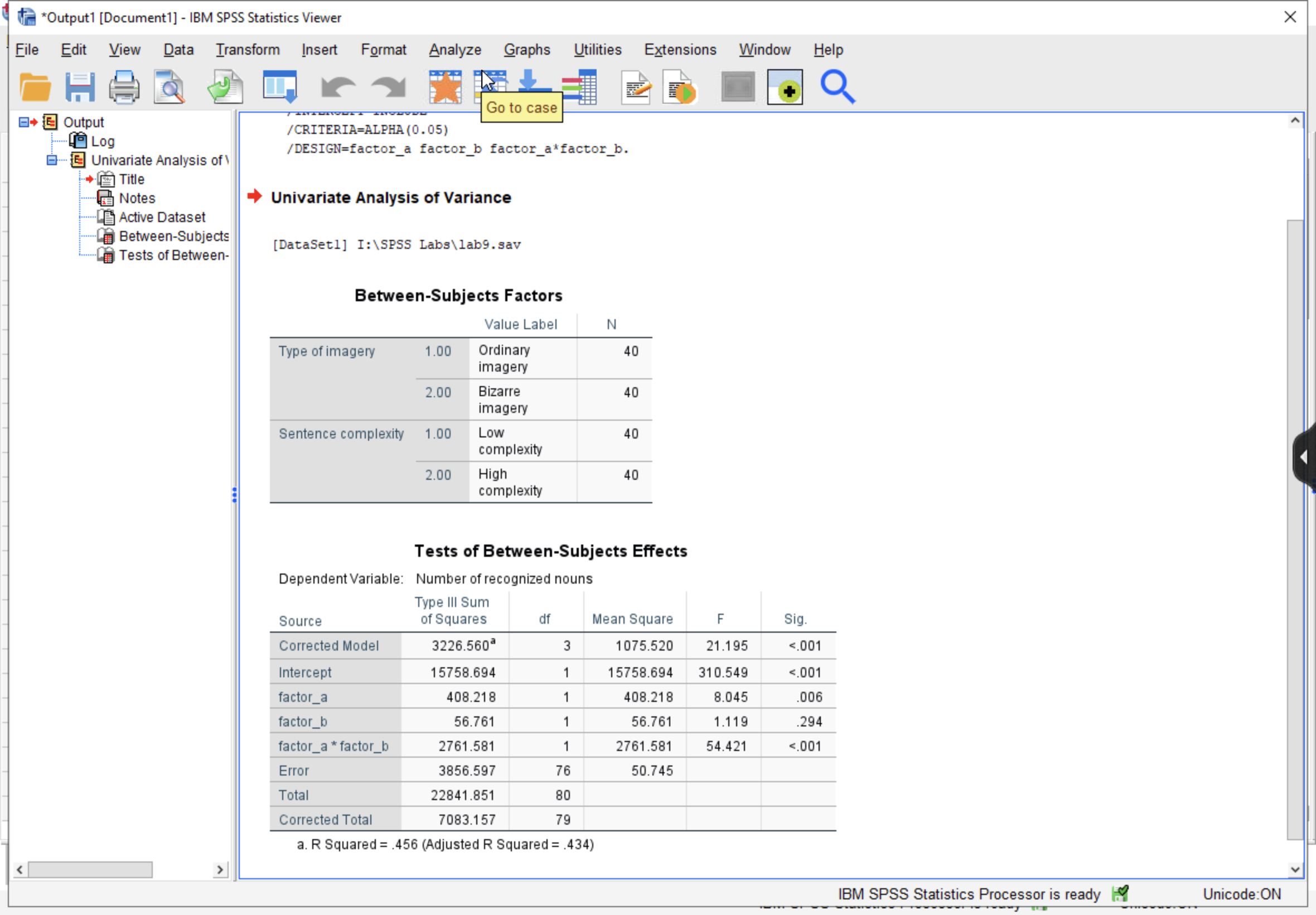Select Notes in the outline pane
Image resolution: width=1316 pixels, height=915 pixels.
137,198
